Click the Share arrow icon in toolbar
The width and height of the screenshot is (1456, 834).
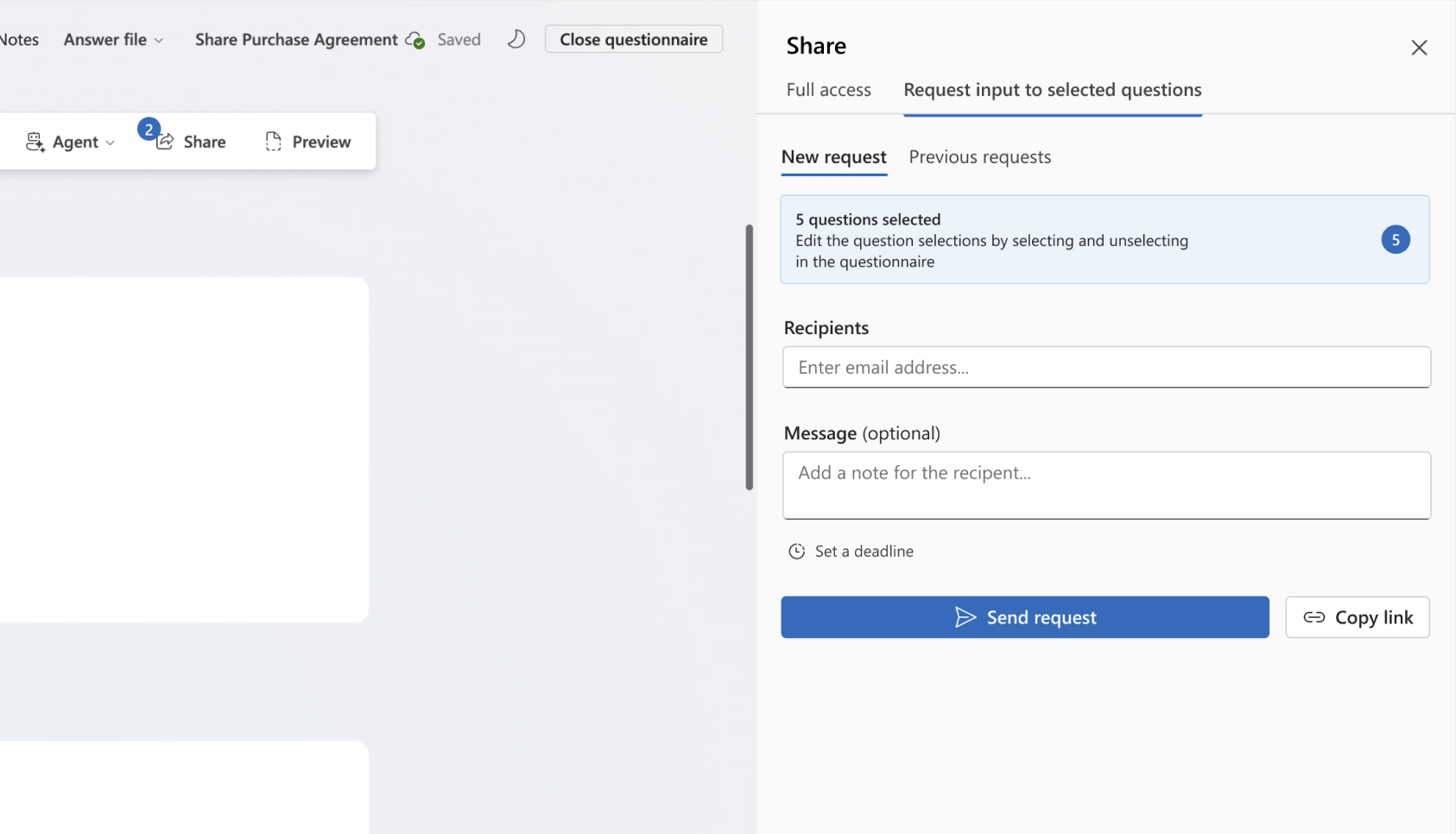[165, 142]
